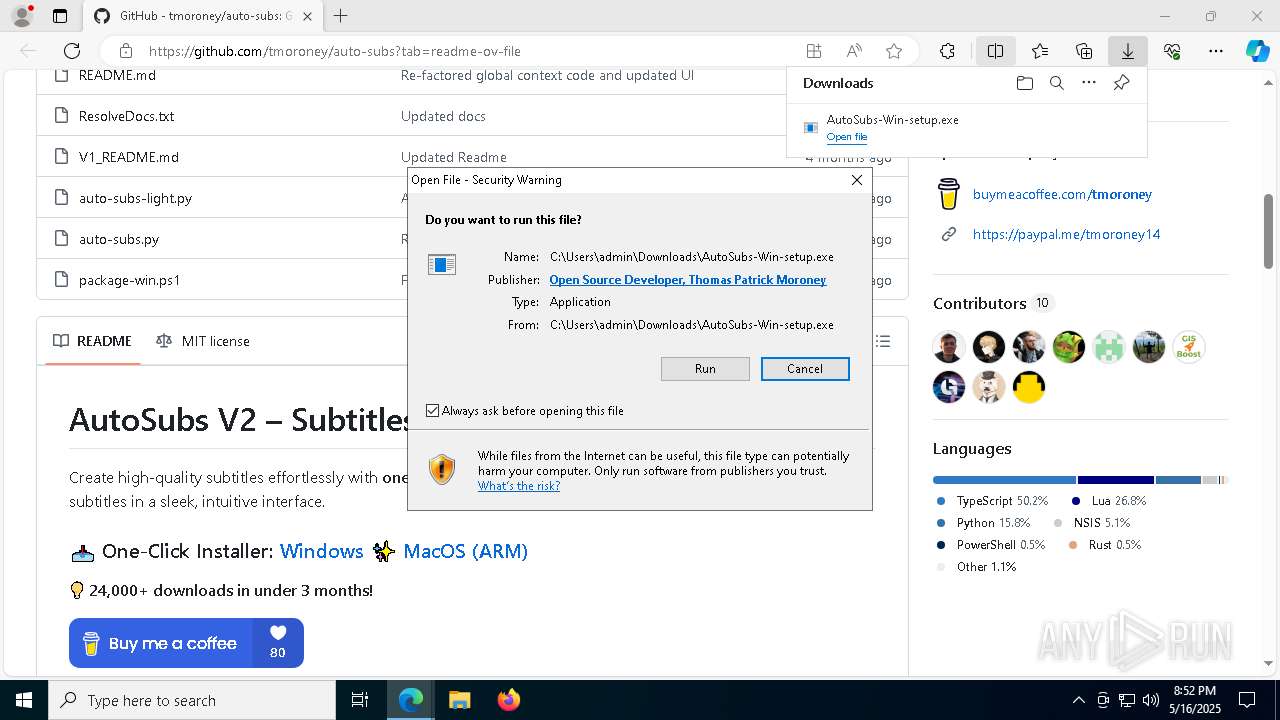
Task: Close the GitHub auto-subs tab
Action: click(308, 16)
